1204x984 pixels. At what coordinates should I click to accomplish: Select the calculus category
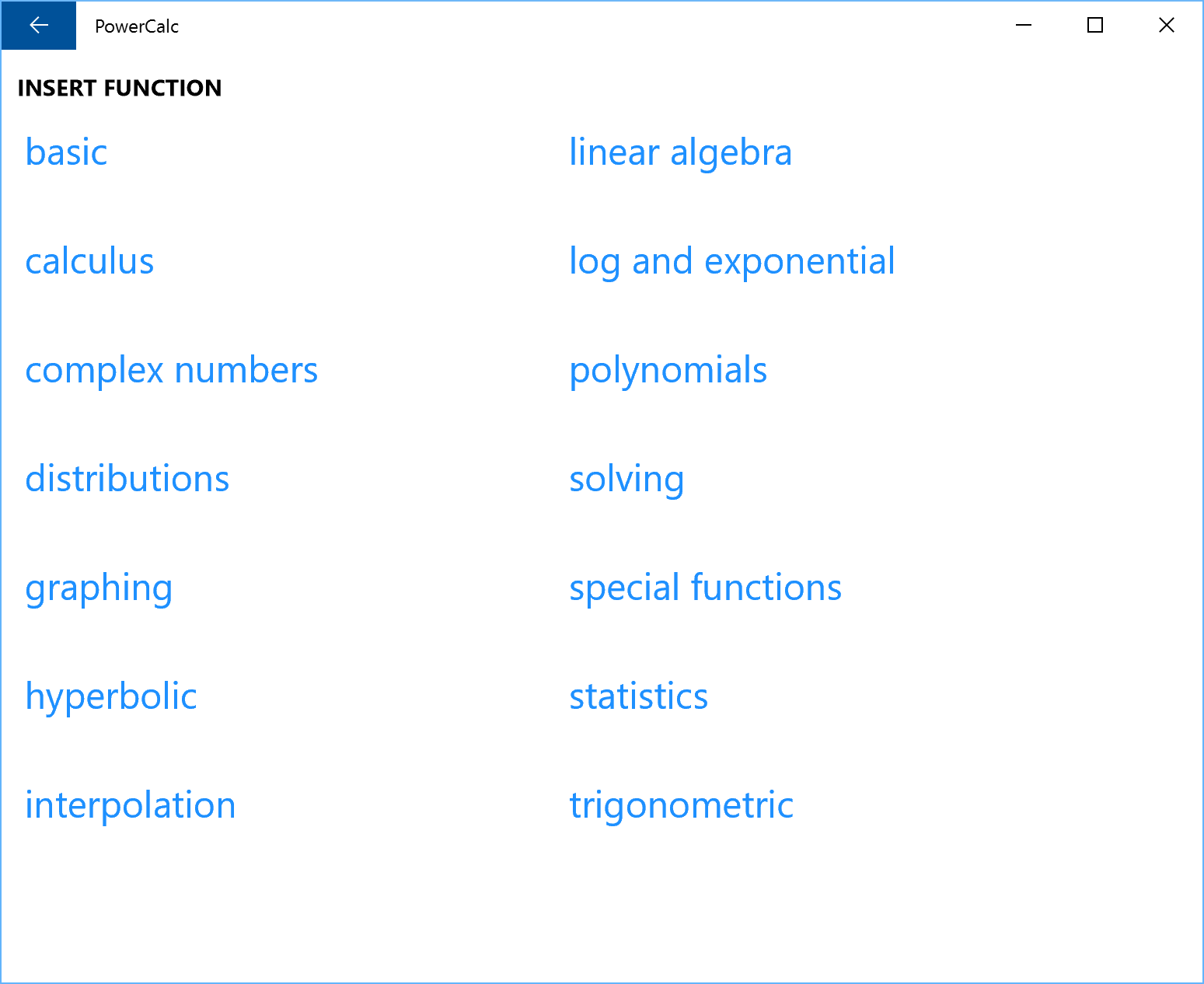click(89, 261)
